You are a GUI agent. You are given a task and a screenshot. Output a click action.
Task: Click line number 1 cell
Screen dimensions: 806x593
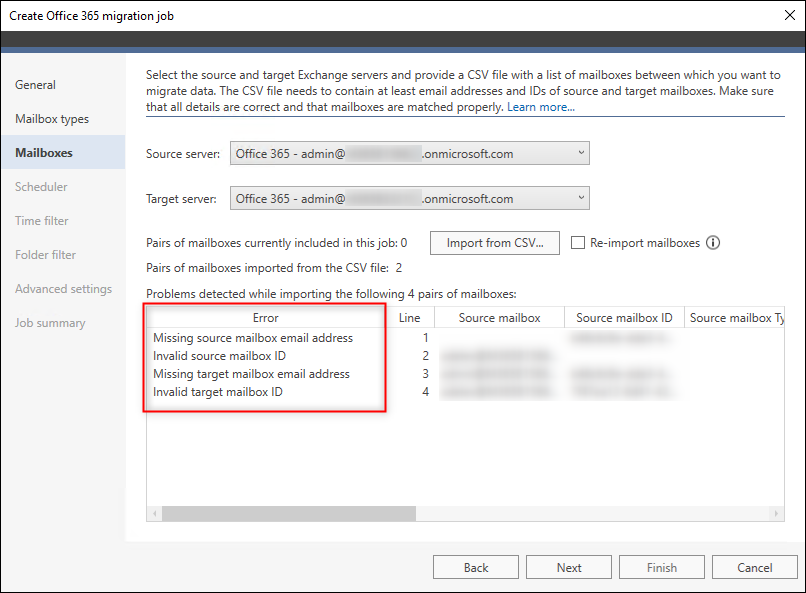point(425,338)
